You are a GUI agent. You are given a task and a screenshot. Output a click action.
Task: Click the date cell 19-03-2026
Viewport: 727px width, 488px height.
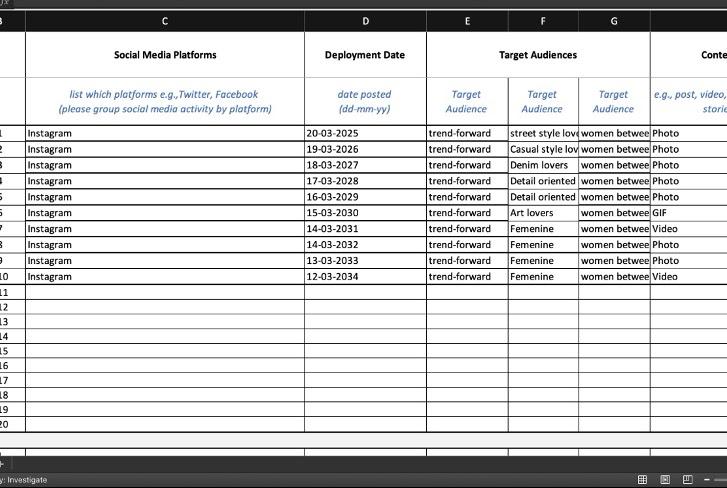pos(365,149)
